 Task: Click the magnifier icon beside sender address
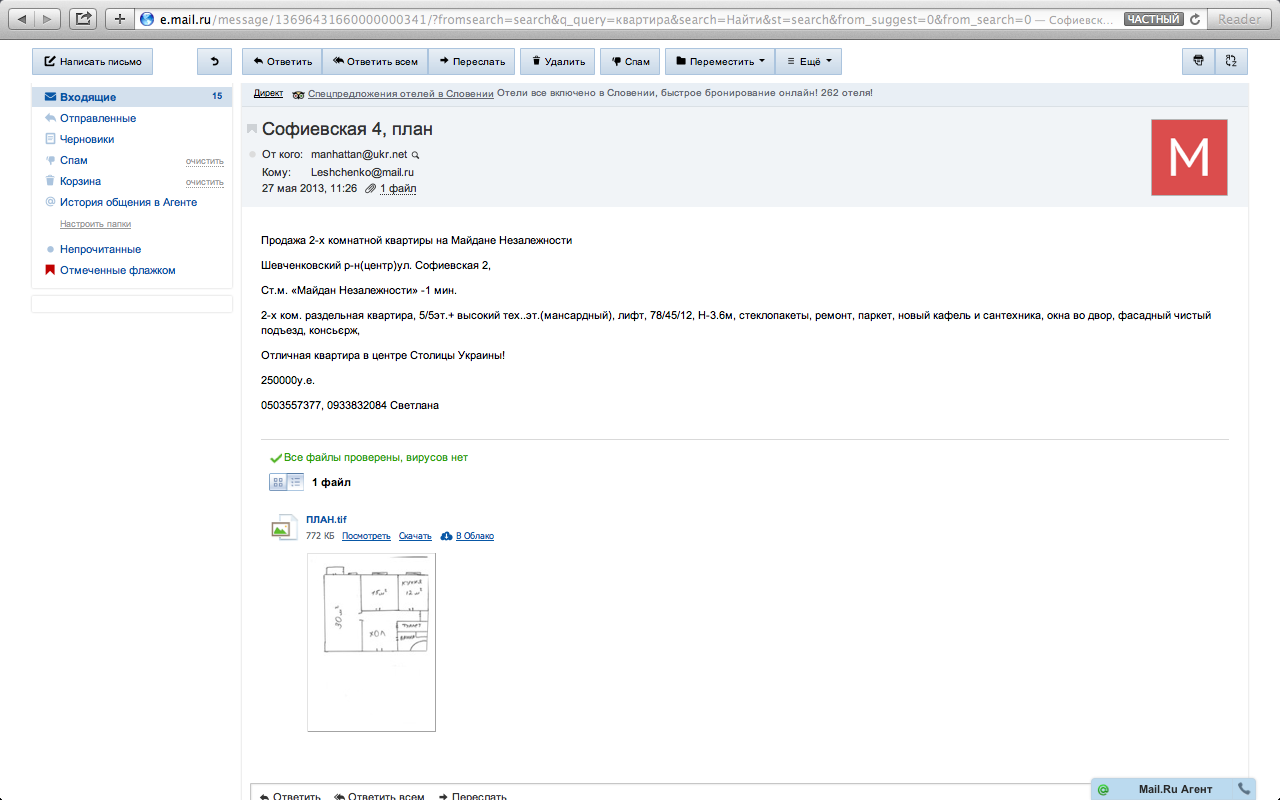pos(416,155)
